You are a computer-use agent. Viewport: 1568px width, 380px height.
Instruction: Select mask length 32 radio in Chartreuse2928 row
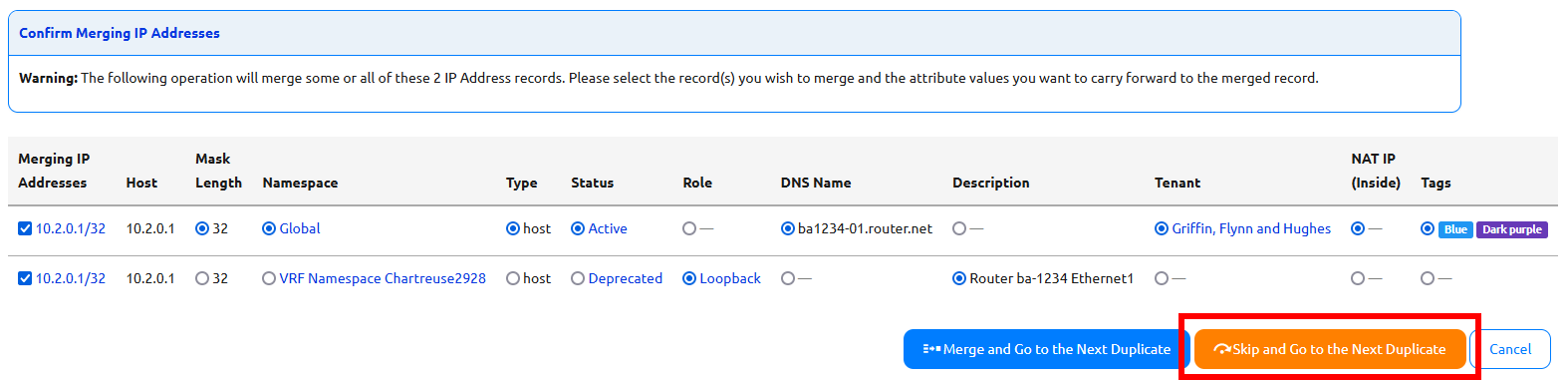point(202,278)
